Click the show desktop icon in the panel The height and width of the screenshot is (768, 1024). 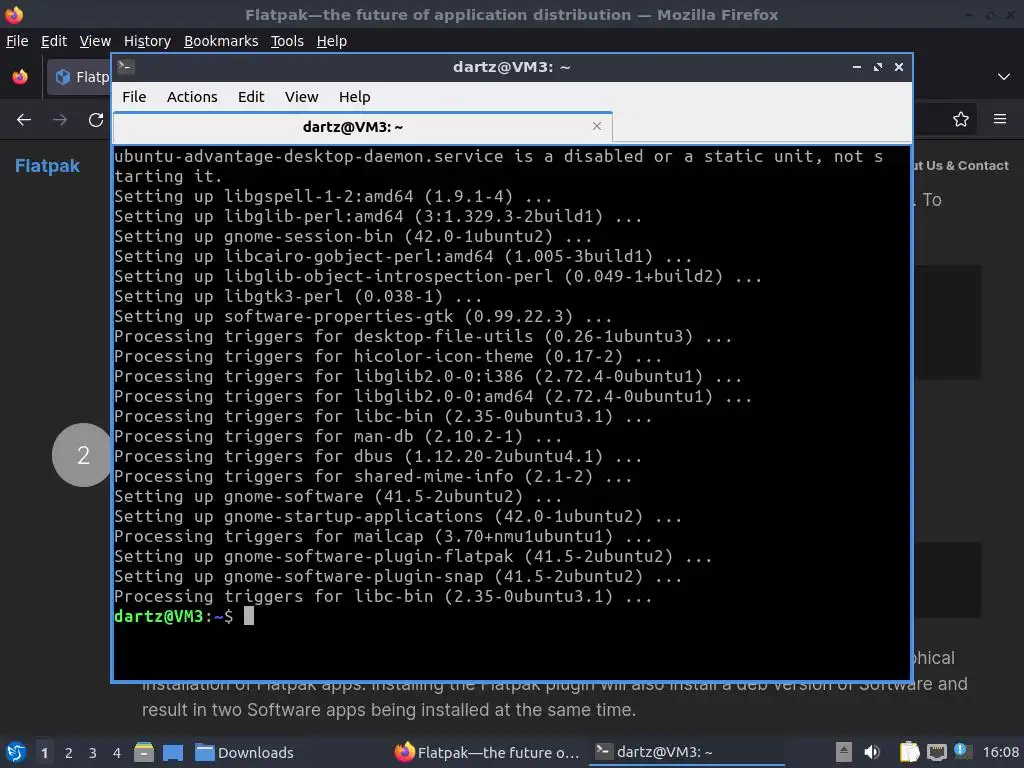173,752
